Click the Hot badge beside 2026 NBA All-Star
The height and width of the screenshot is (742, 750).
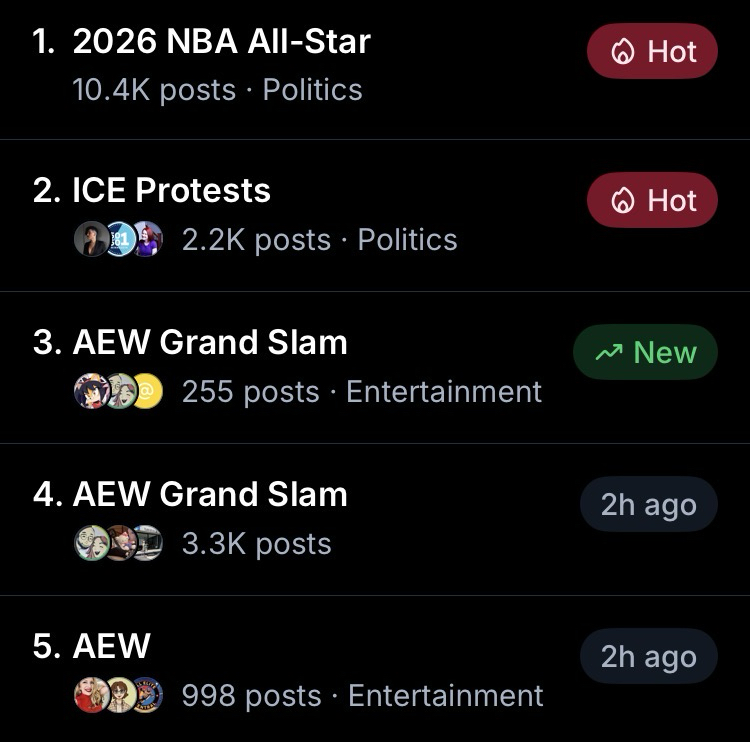click(x=652, y=52)
